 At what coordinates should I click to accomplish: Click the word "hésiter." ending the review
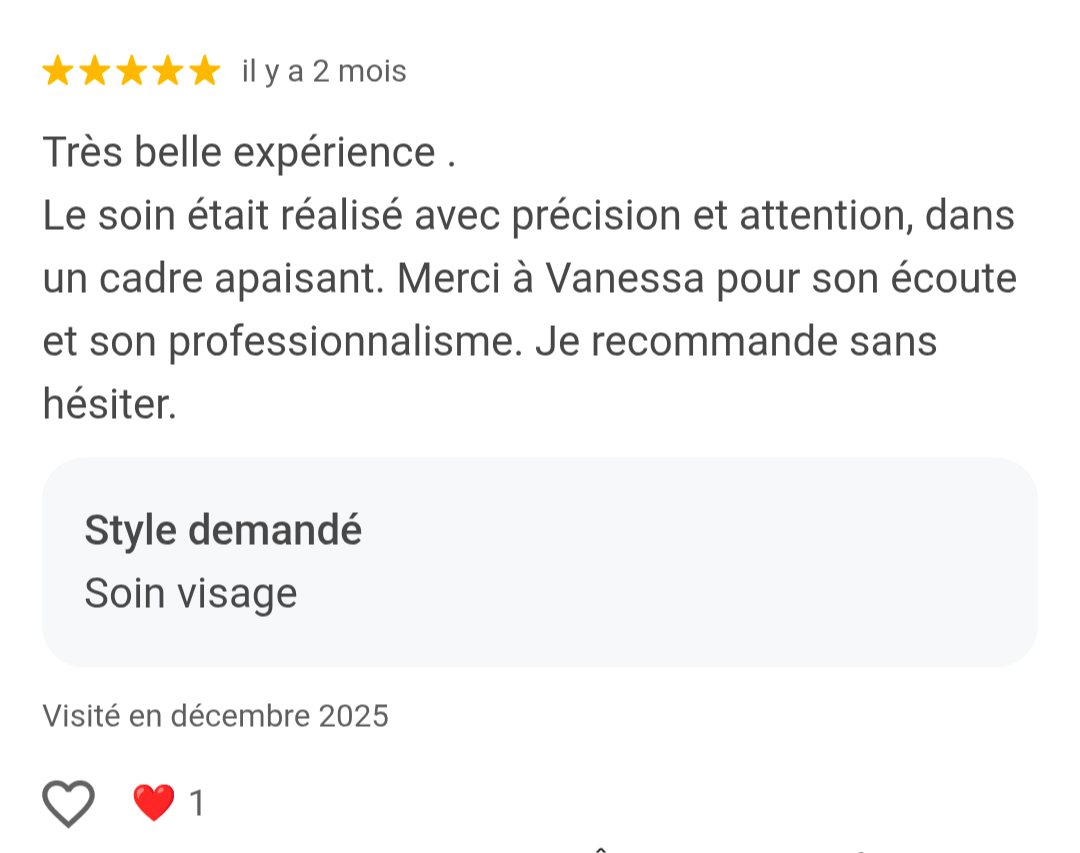click(110, 405)
